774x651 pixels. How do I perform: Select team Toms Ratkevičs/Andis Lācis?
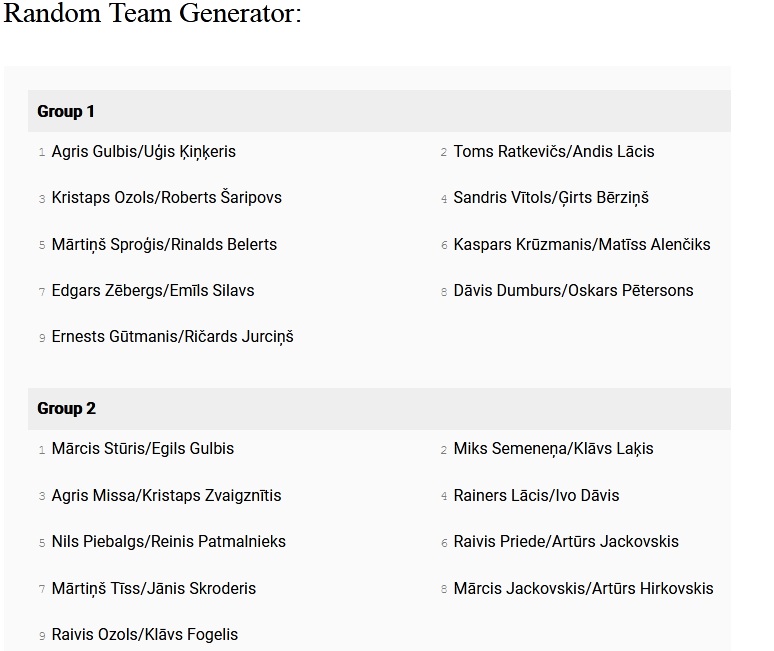pyautogui.click(x=553, y=152)
